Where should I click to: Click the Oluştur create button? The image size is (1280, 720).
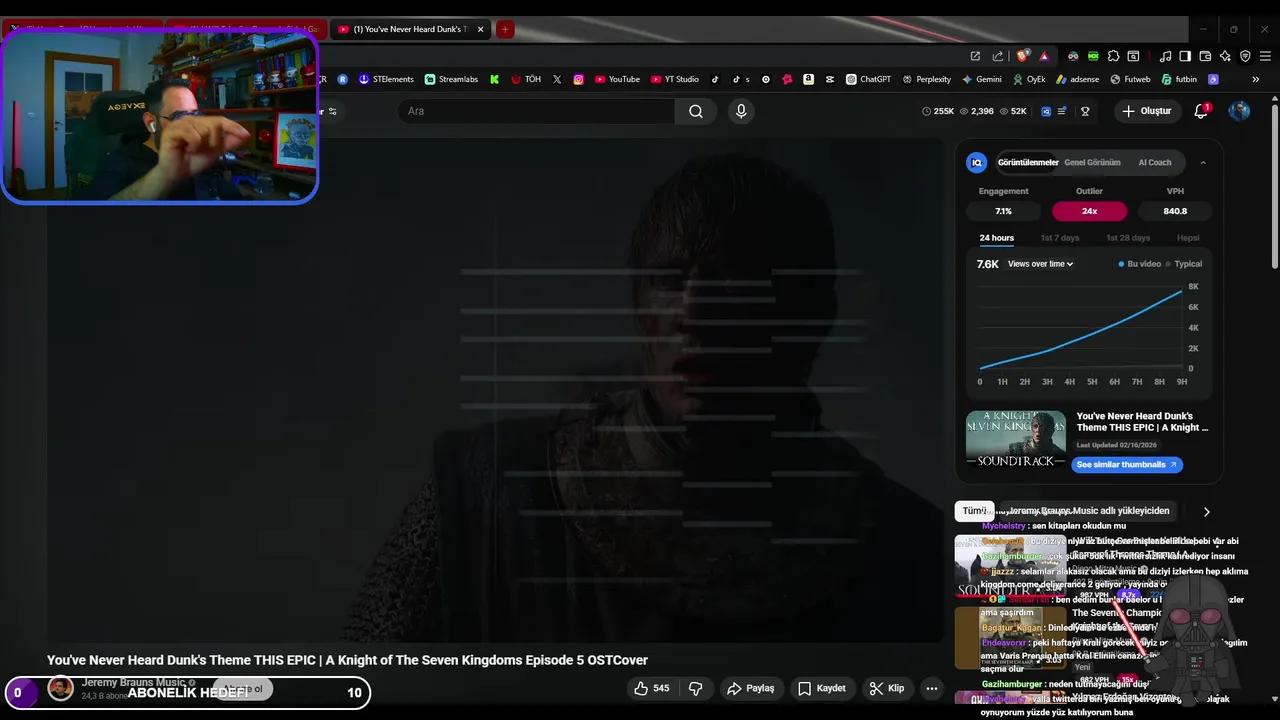[1146, 111]
